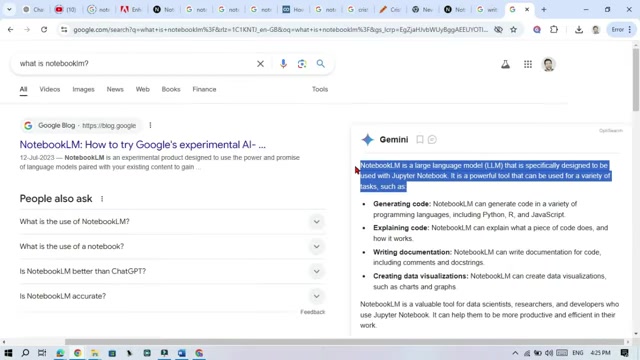Save the Gemini answer with bookmark icon
Screen dimensions: 640x360
pos(420,140)
